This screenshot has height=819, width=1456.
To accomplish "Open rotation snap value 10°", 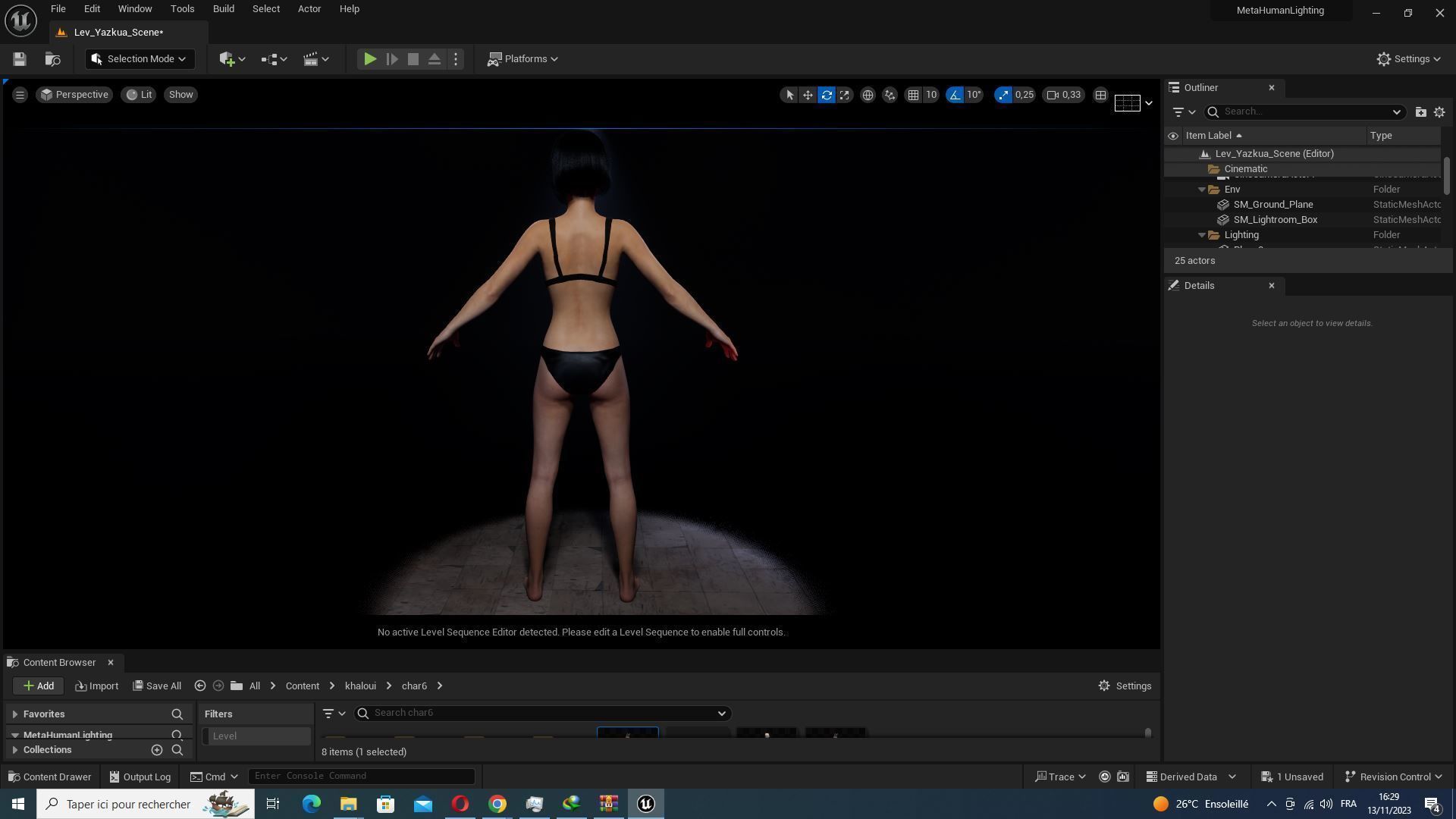I will pos(974,95).
